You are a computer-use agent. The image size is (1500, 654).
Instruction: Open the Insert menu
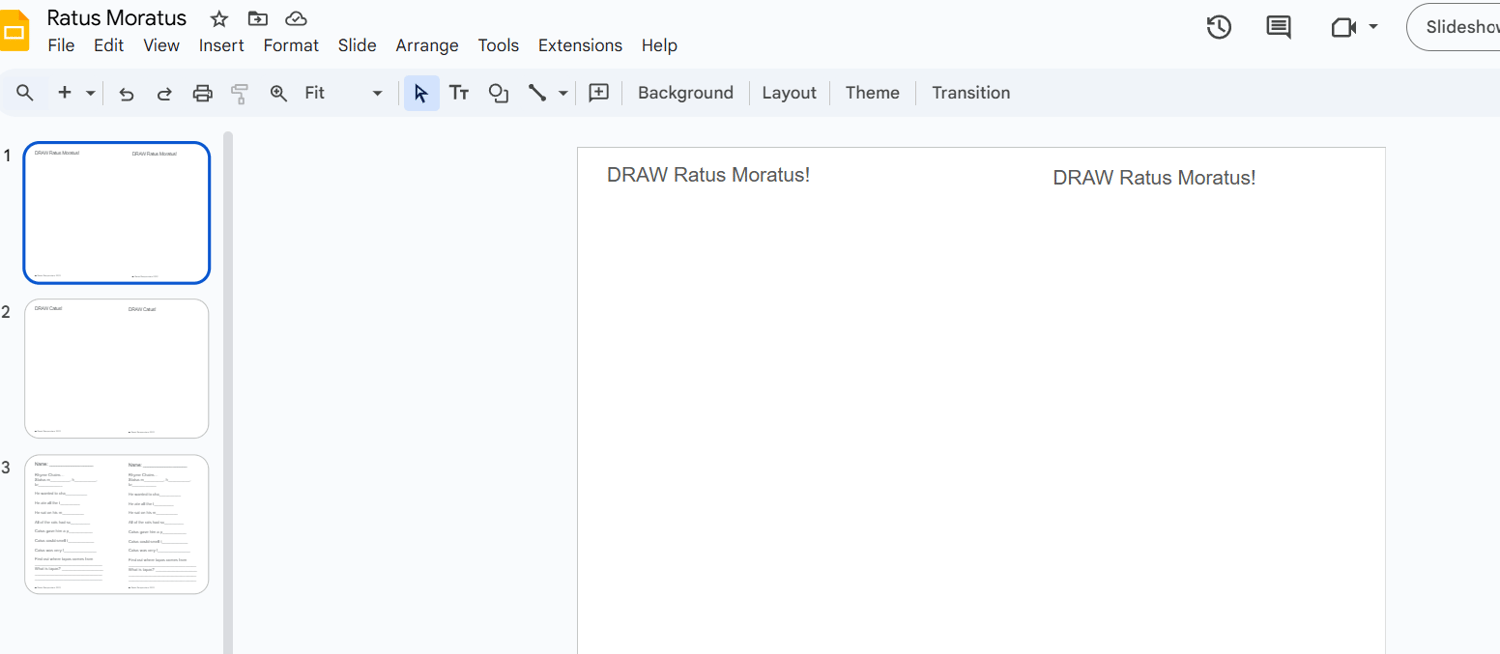tap(221, 45)
